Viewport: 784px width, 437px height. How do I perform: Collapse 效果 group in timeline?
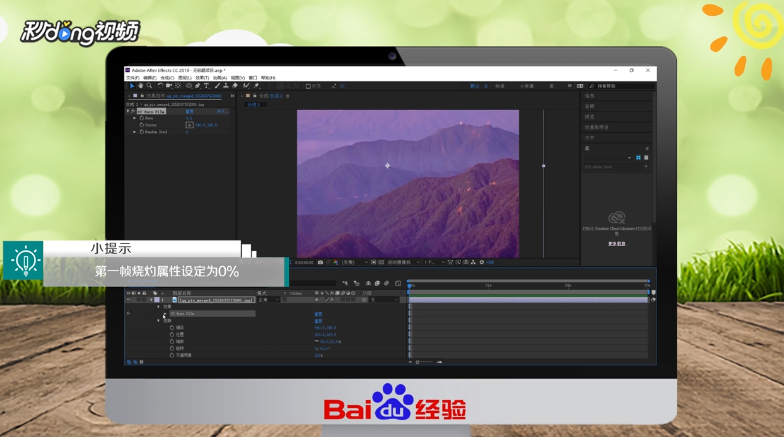[x=158, y=306]
